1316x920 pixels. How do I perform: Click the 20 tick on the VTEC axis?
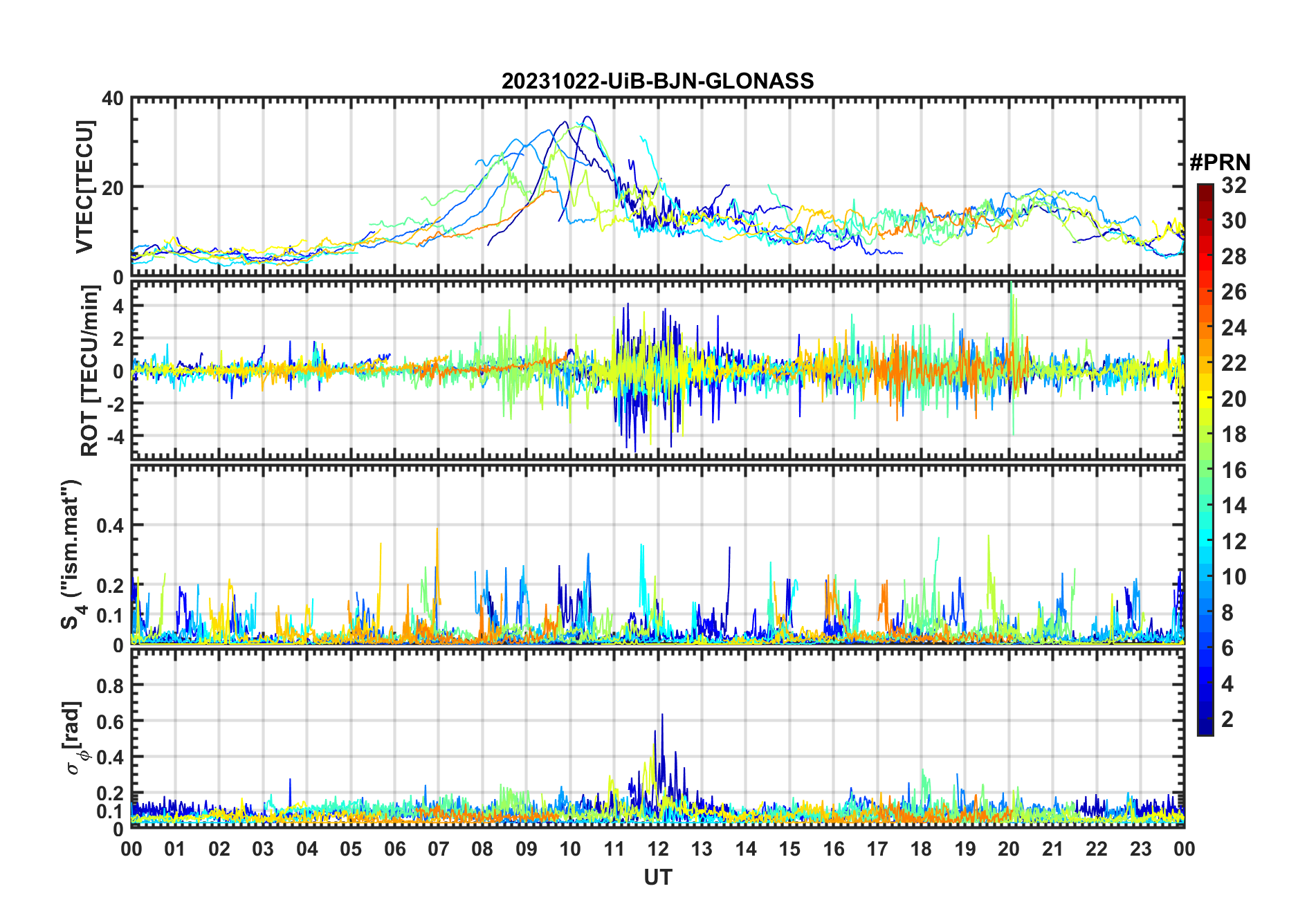pos(113,187)
